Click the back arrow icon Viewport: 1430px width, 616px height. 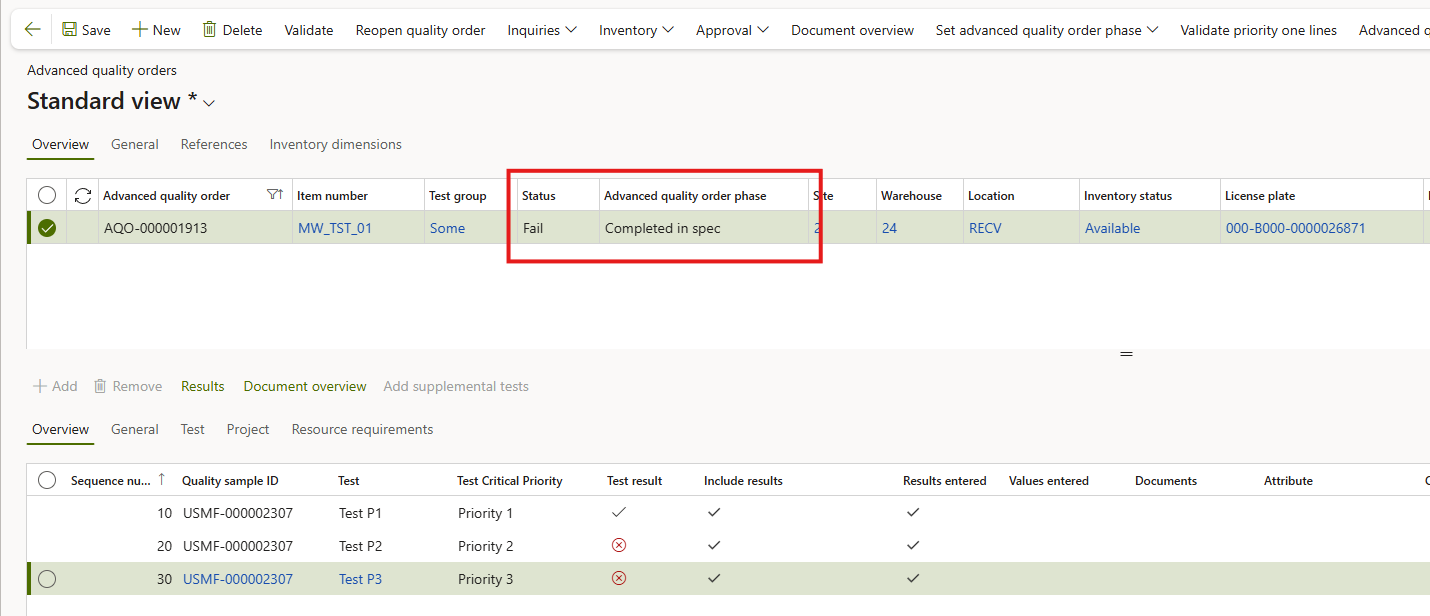(x=33, y=30)
